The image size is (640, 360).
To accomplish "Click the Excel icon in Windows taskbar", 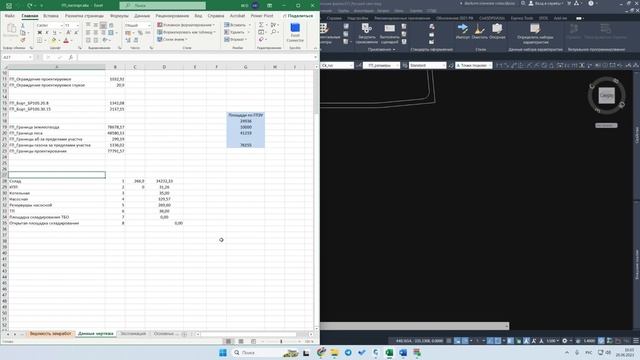I will [x=389, y=353].
